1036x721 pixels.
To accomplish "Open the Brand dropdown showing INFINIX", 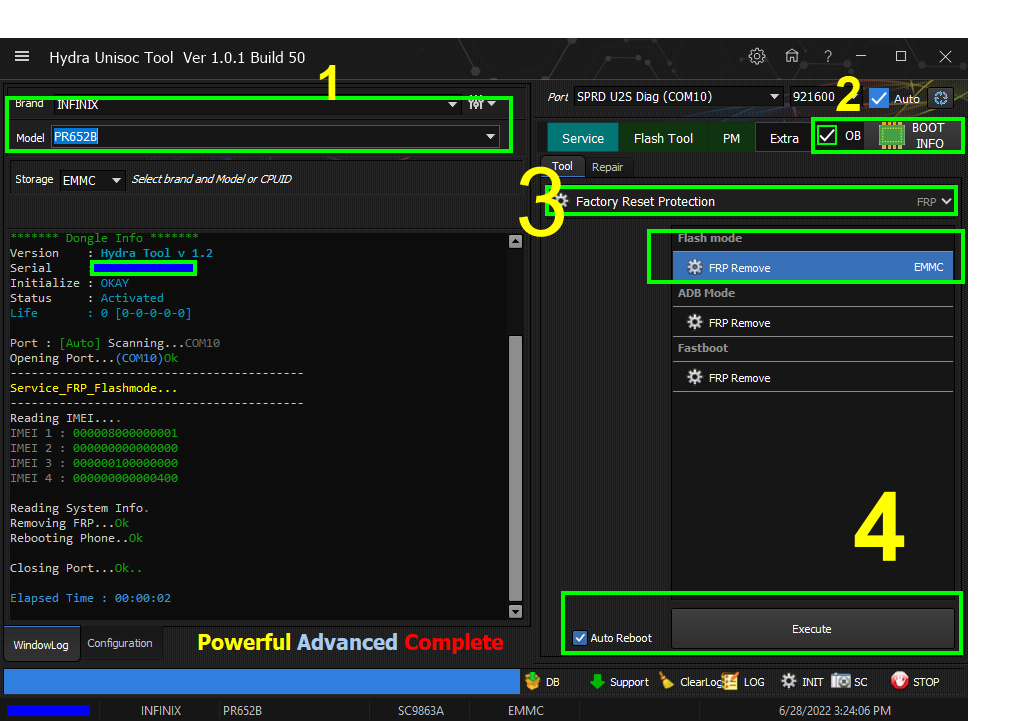I will point(256,104).
